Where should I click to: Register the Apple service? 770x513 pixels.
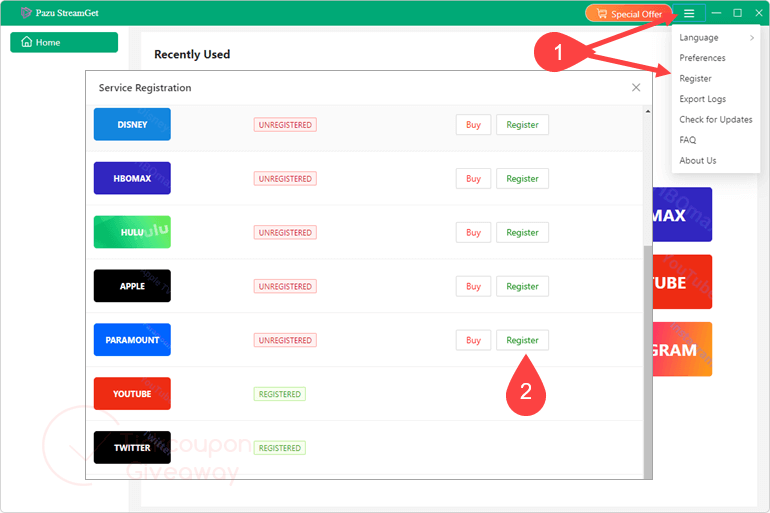tap(522, 286)
